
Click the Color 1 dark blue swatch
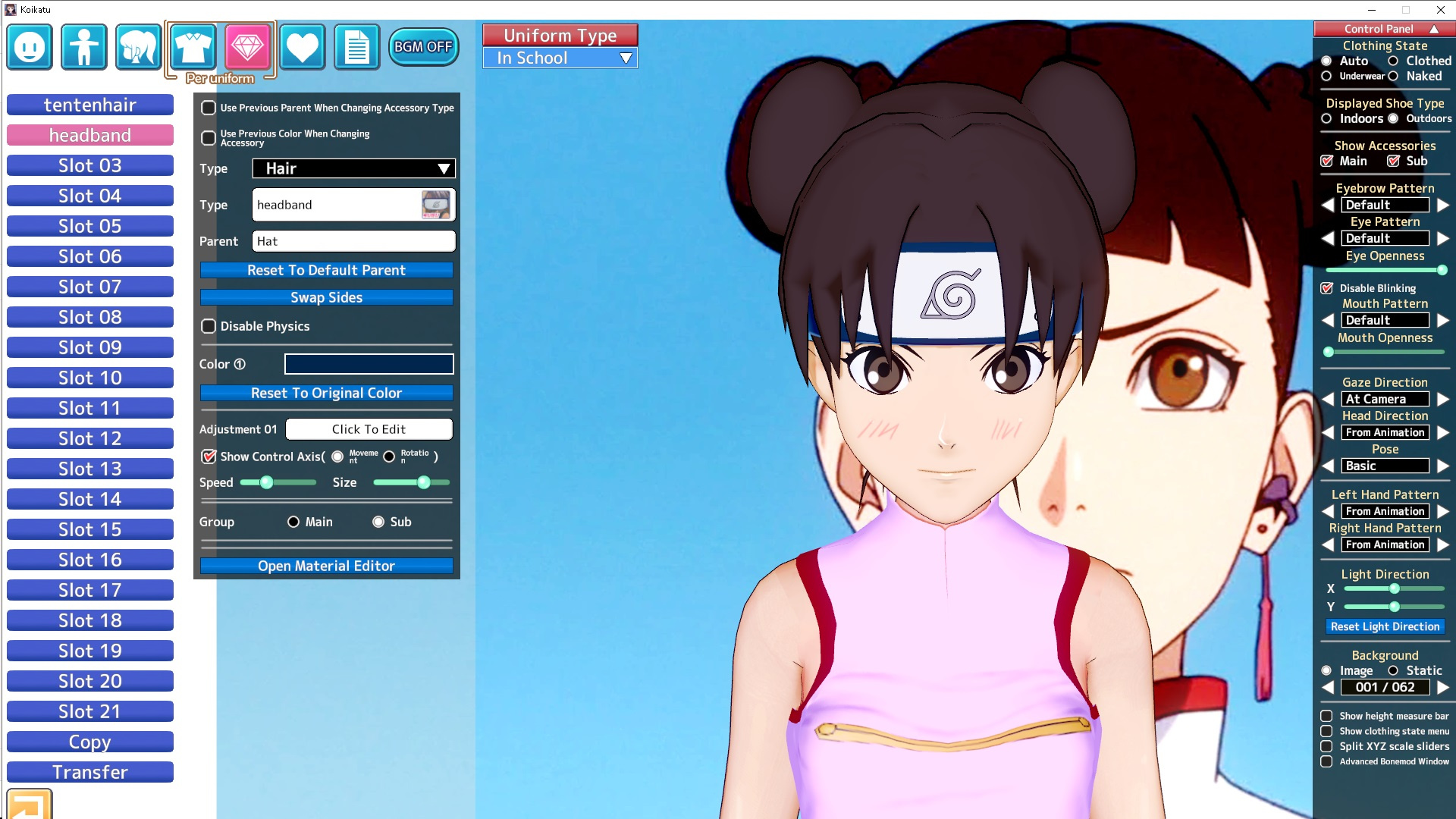coord(369,364)
